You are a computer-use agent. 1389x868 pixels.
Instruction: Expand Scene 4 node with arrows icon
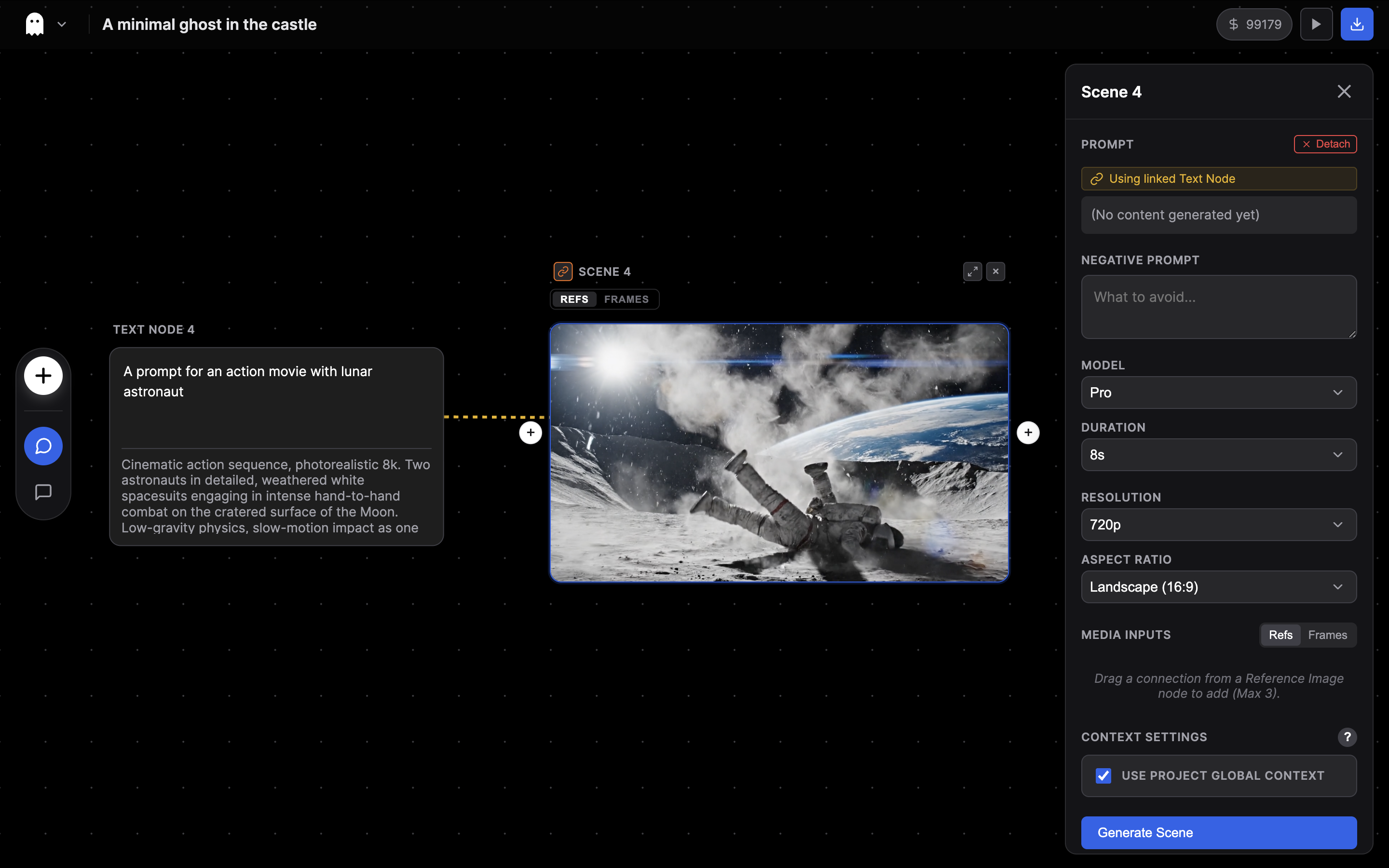point(972,271)
